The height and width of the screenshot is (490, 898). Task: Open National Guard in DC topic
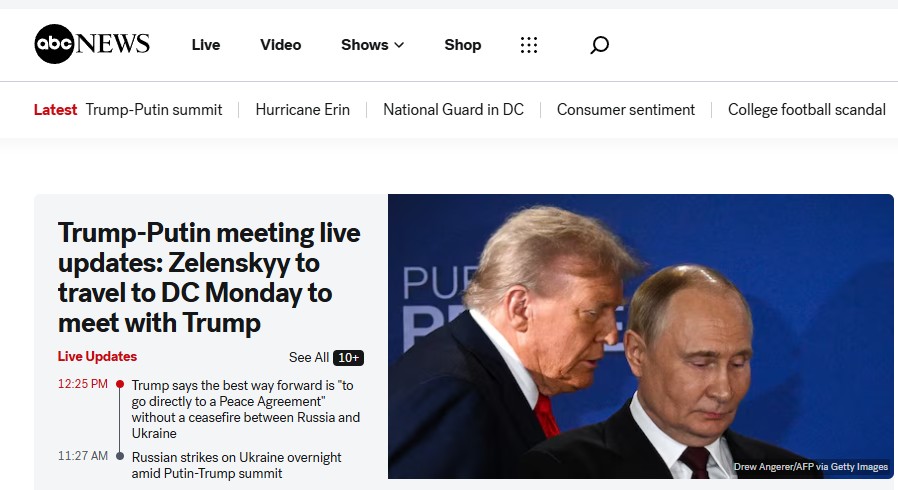pos(453,110)
